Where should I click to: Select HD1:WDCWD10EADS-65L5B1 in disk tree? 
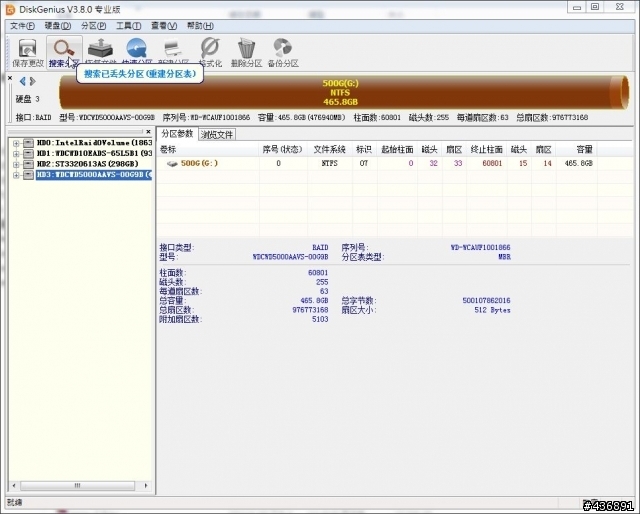pyautogui.click(x=94, y=153)
